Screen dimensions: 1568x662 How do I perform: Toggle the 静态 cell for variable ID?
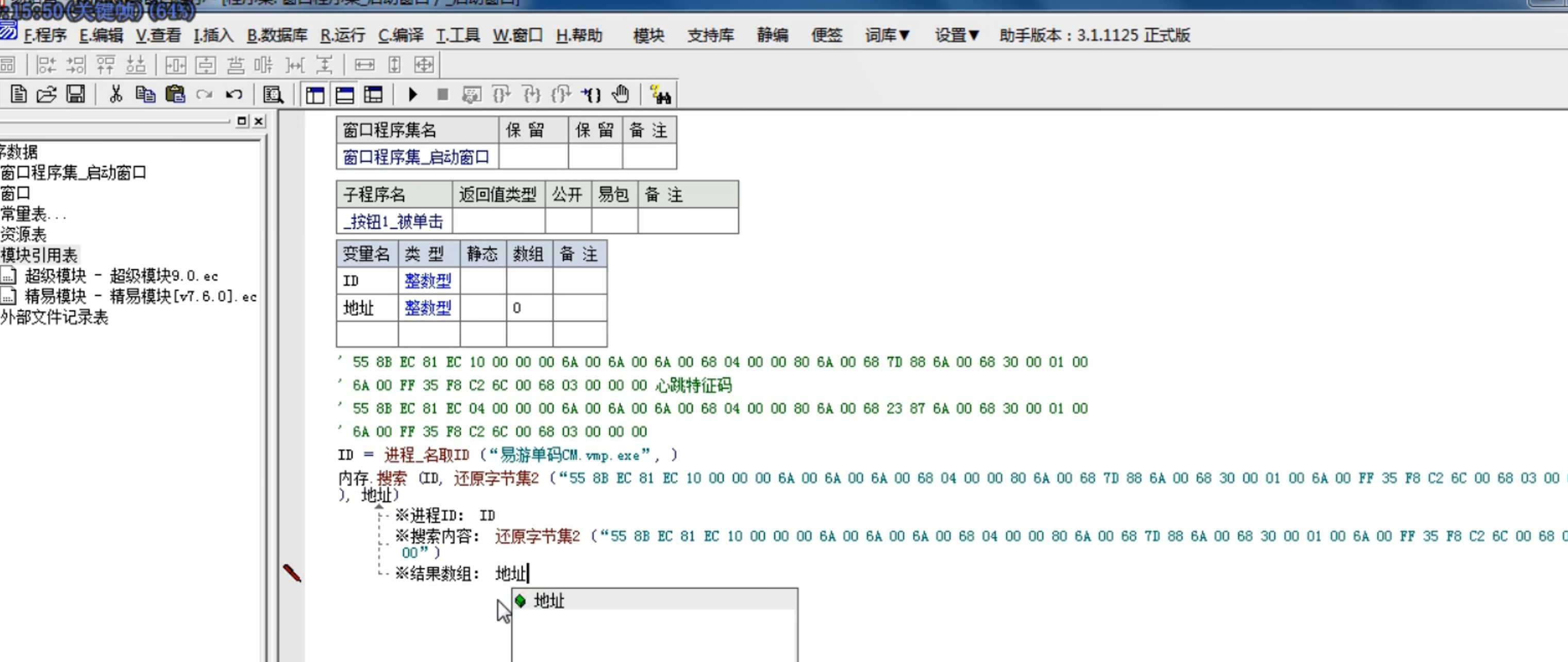click(x=482, y=281)
